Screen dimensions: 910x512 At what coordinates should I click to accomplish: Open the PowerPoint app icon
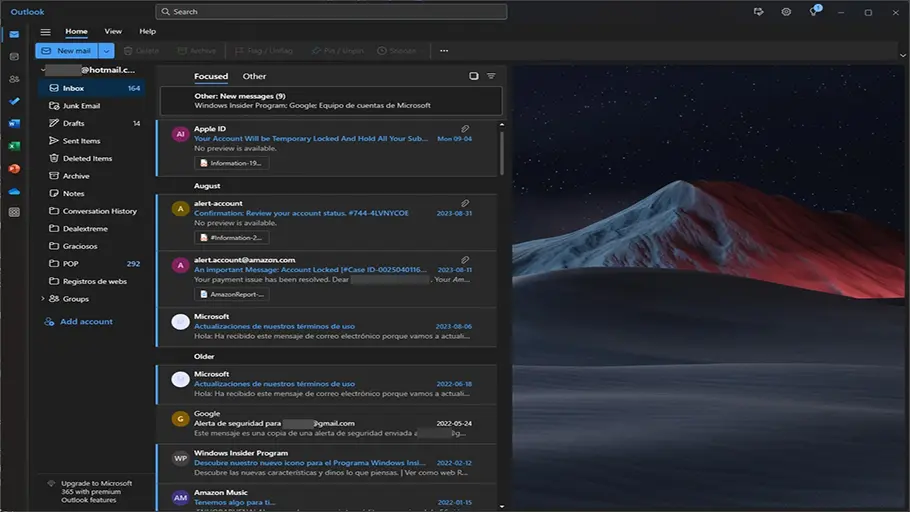pos(14,168)
